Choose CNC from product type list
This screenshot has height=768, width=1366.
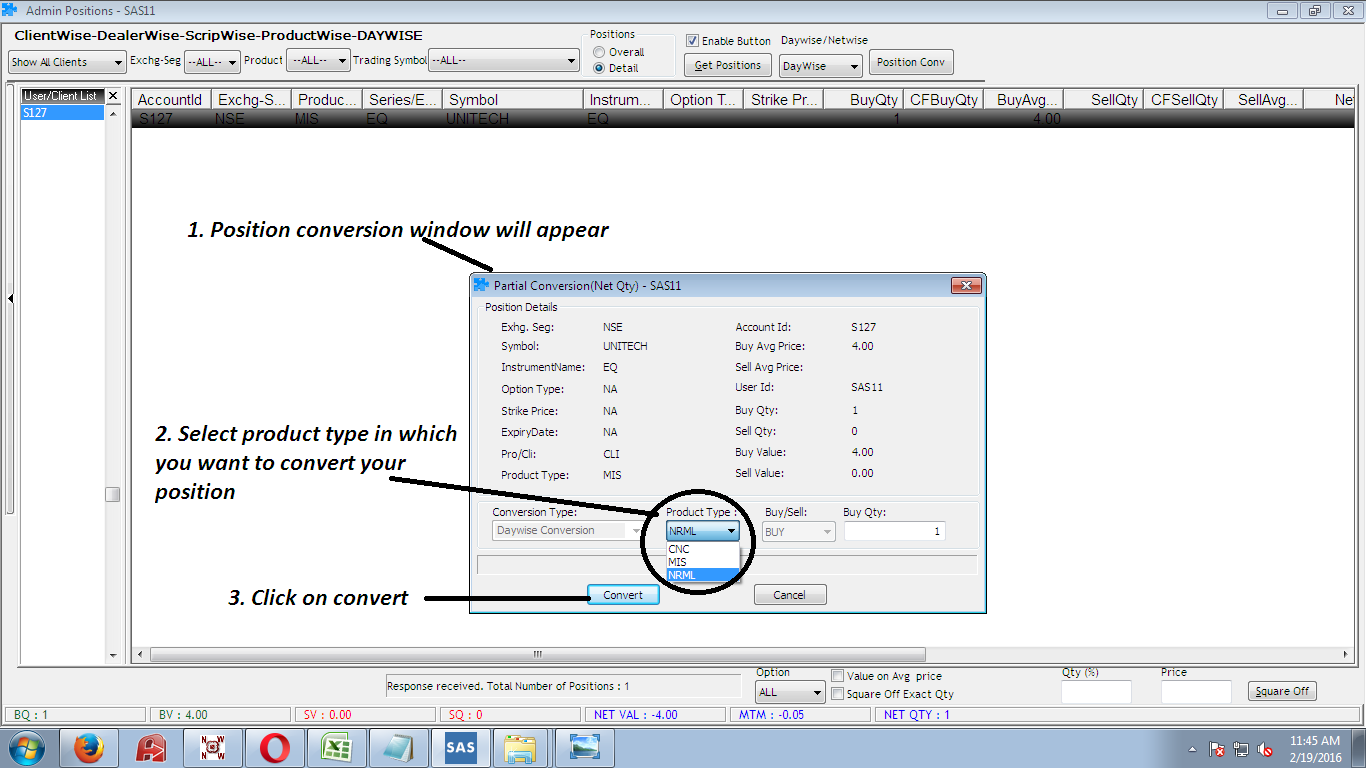[x=703, y=549]
